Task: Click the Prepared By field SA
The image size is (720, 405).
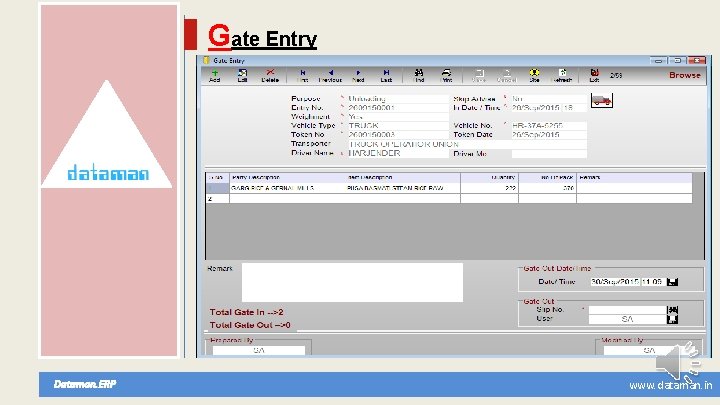Action: (259, 350)
